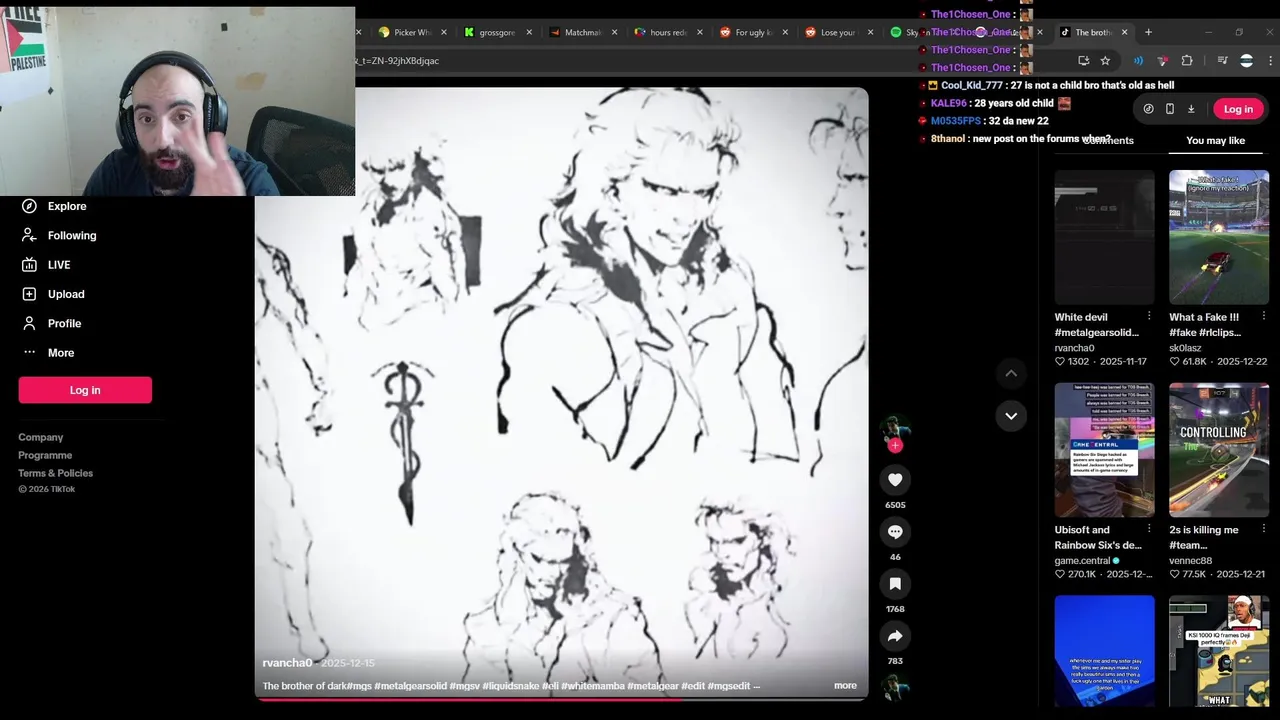1280x720 pixels.
Task: Open the comments bubble icon showing 46
Action: [x=895, y=532]
